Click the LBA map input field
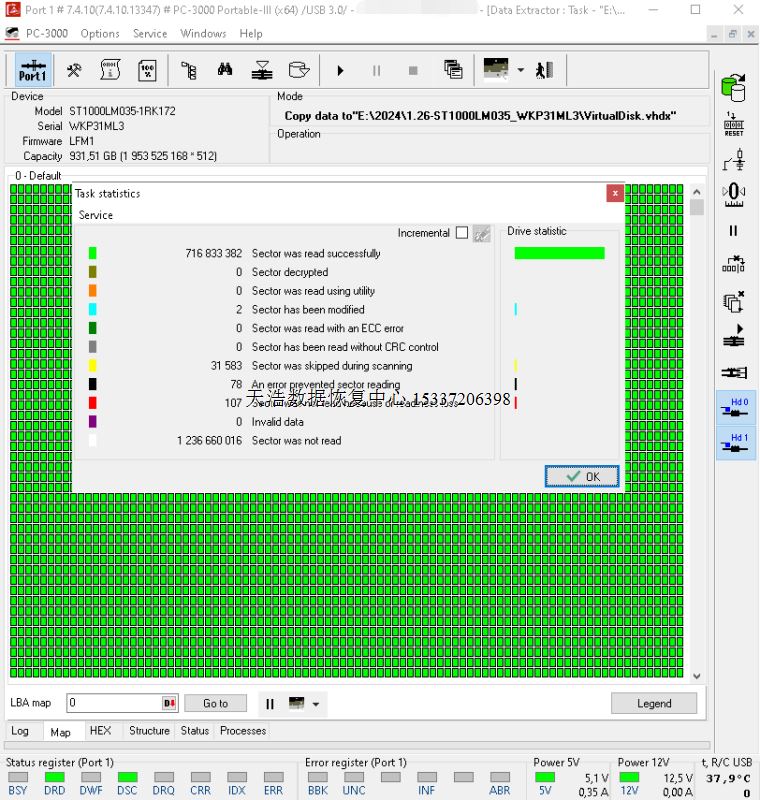The image size is (760, 800). tap(113, 703)
